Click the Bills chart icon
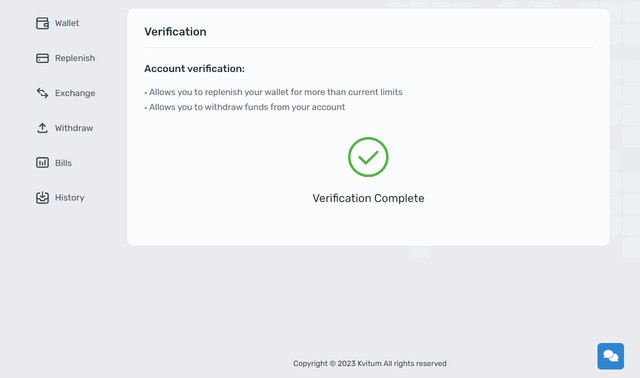The width and height of the screenshot is (640, 378). click(42, 163)
